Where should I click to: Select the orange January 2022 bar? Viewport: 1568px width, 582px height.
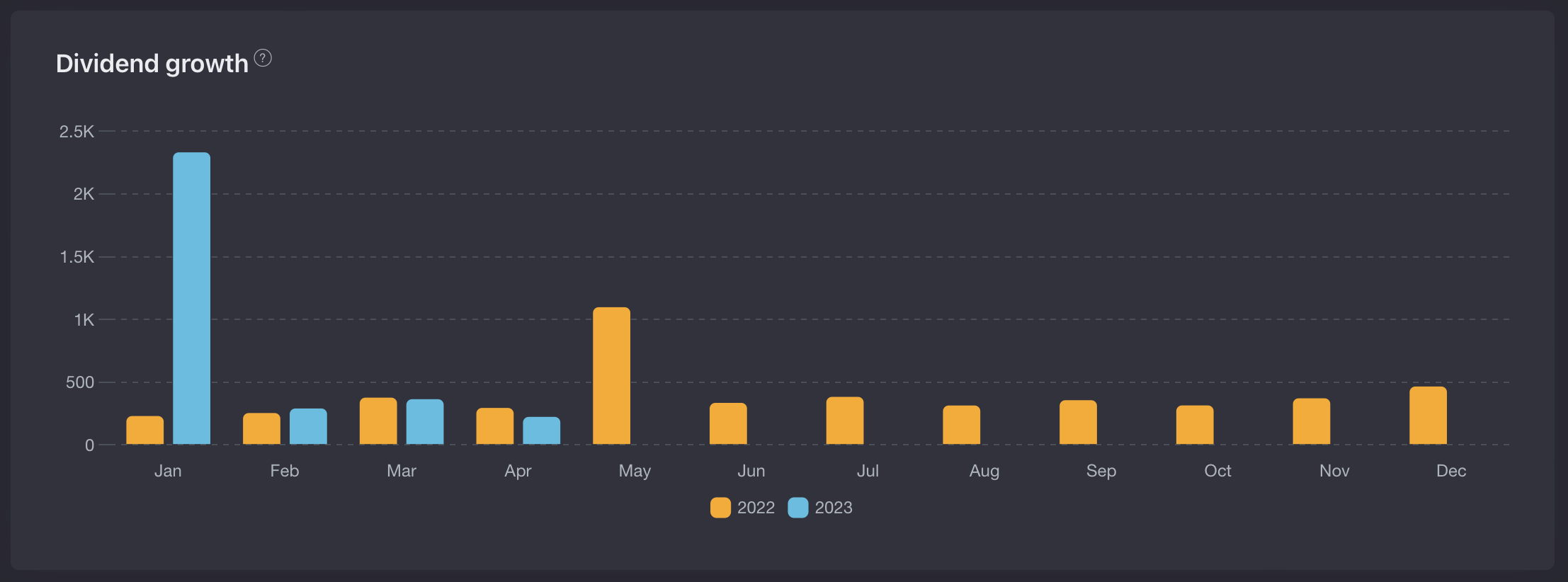145,430
